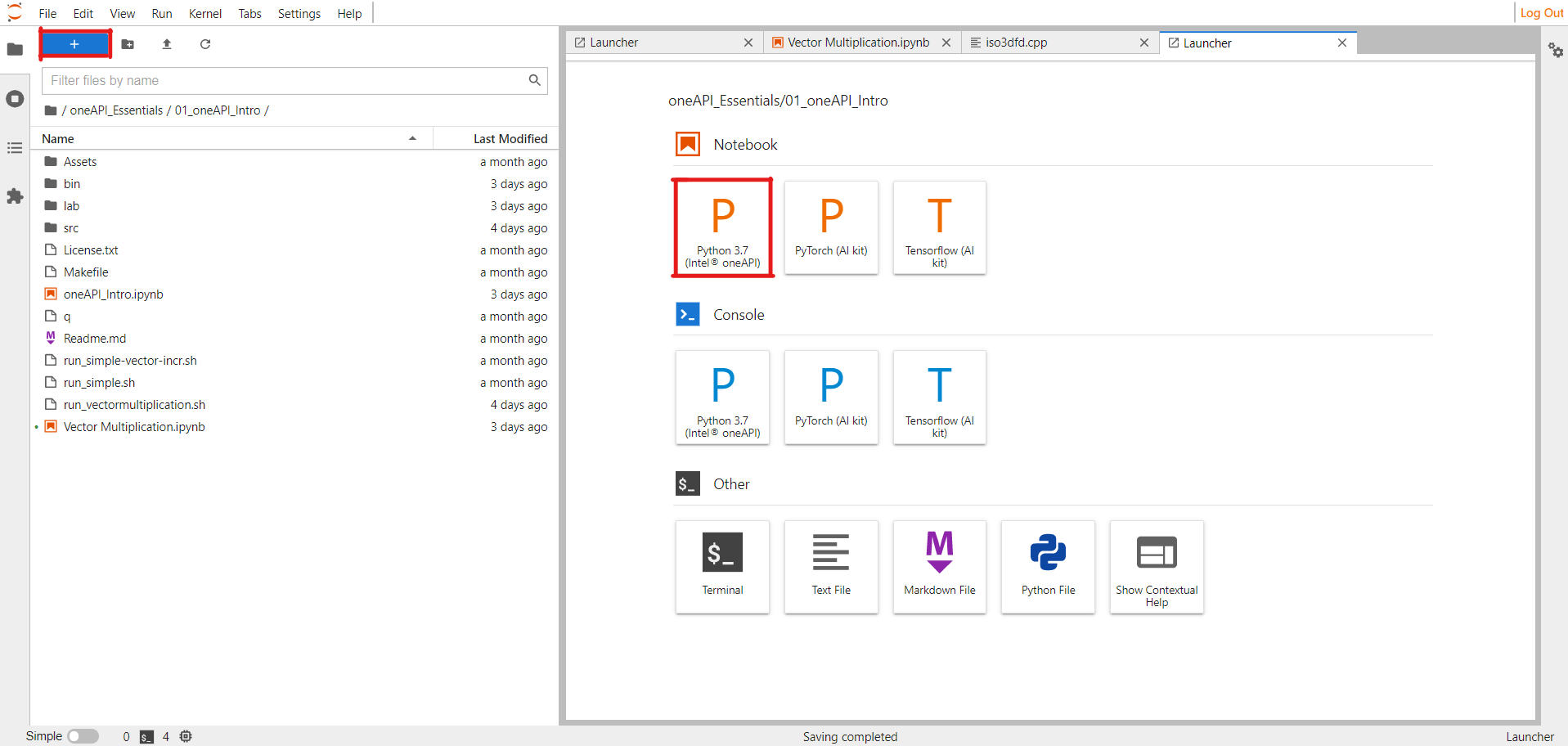Select run_simple-vector-incr.sh file
The image size is (1568, 746).
click(x=295, y=361)
